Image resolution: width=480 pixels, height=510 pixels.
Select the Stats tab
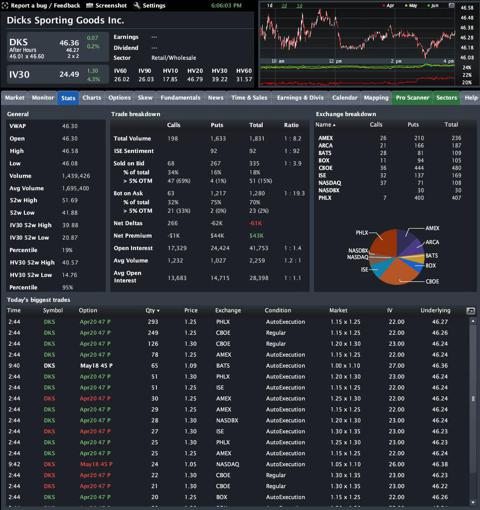(68, 98)
